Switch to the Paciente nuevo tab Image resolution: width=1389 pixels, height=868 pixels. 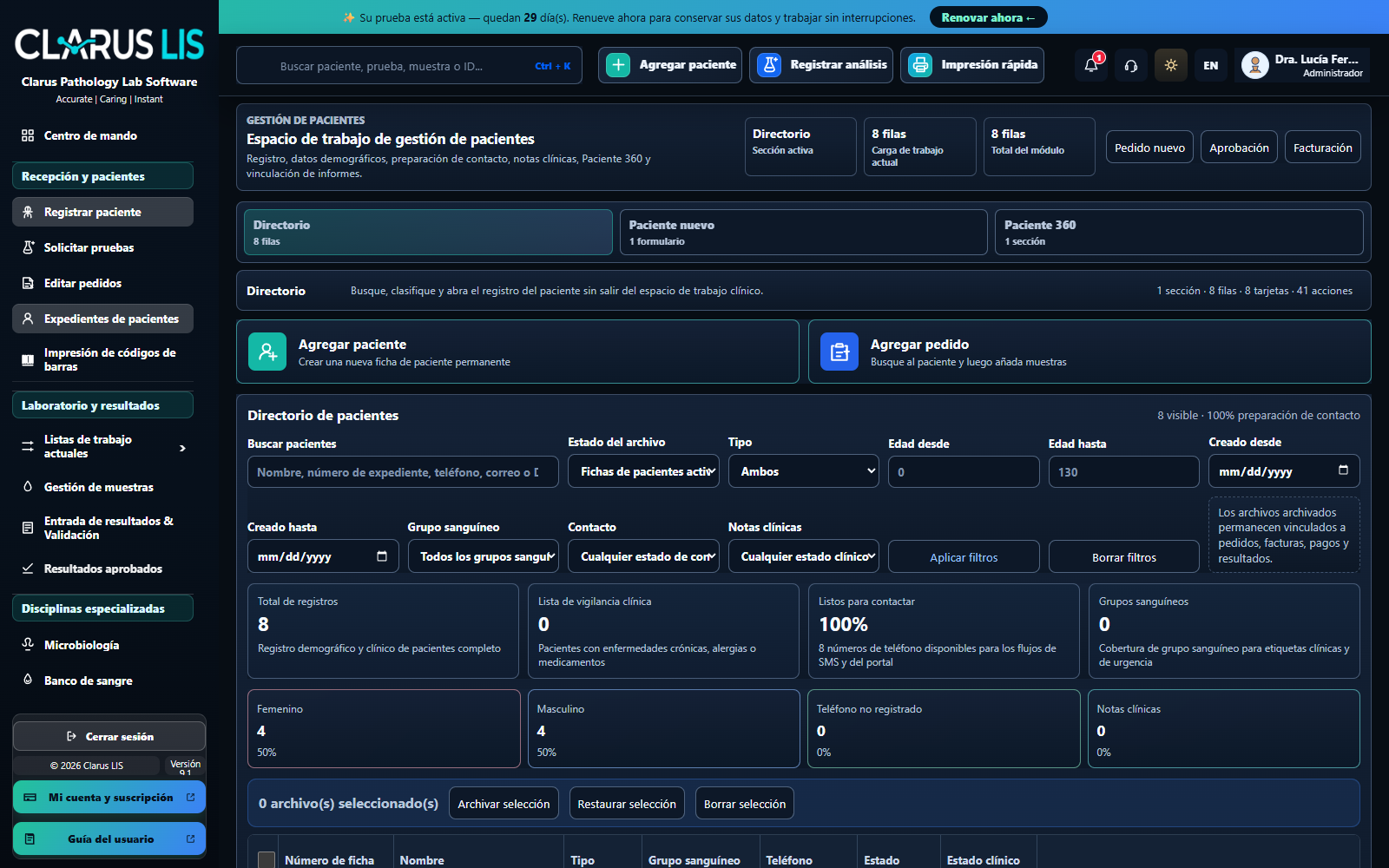[x=803, y=232]
